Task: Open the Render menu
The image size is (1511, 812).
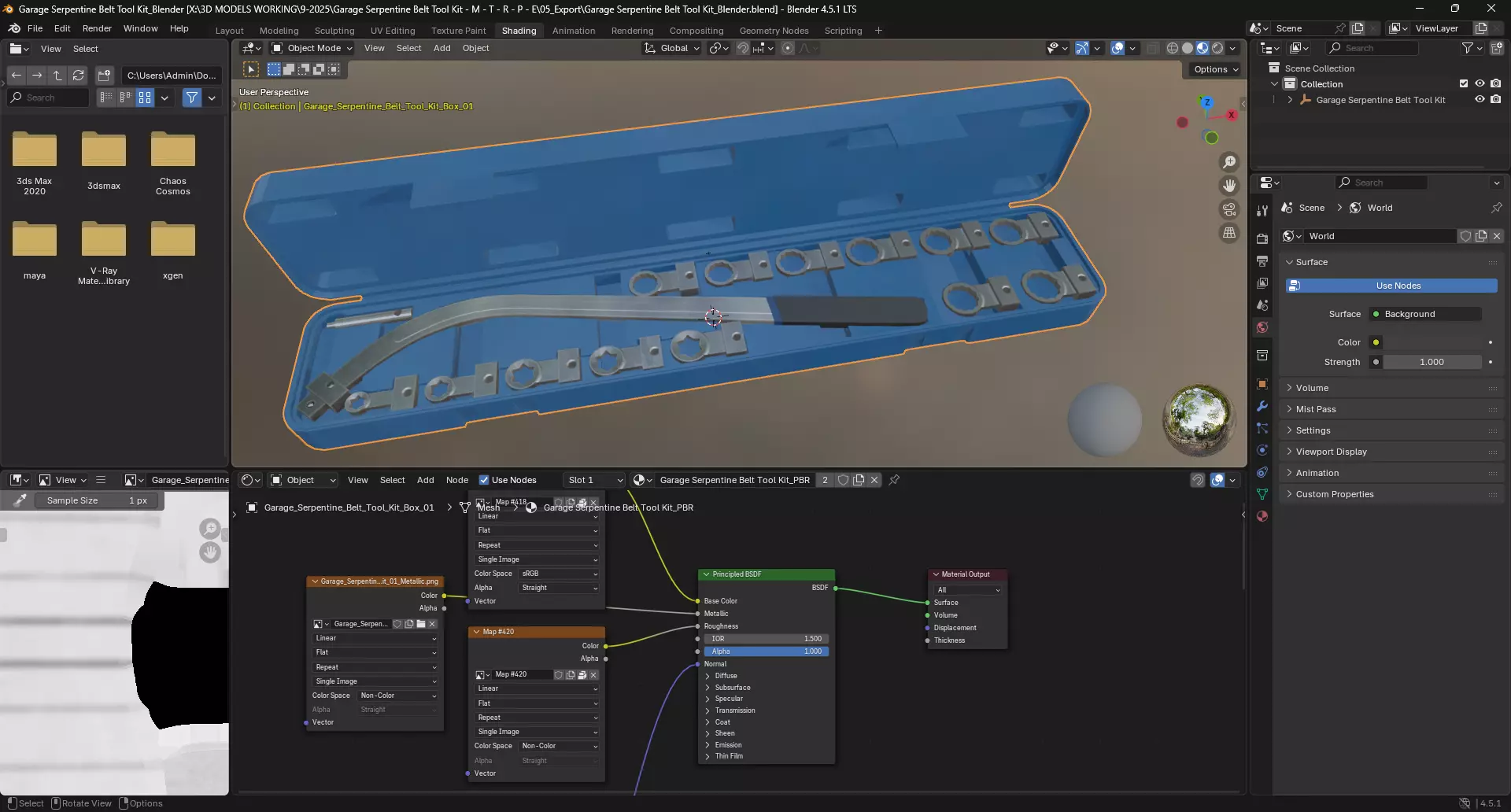Action: [97, 28]
